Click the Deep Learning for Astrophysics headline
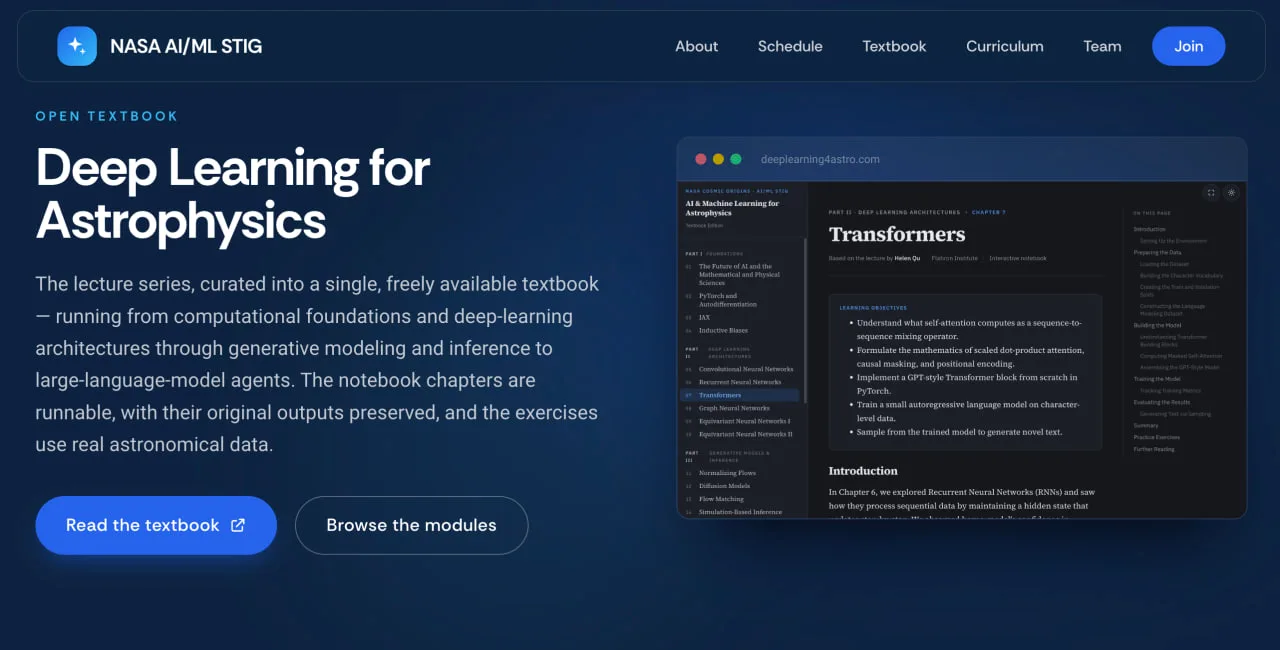The width and height of the screenshot is (1280, 650). coord(233,194)
